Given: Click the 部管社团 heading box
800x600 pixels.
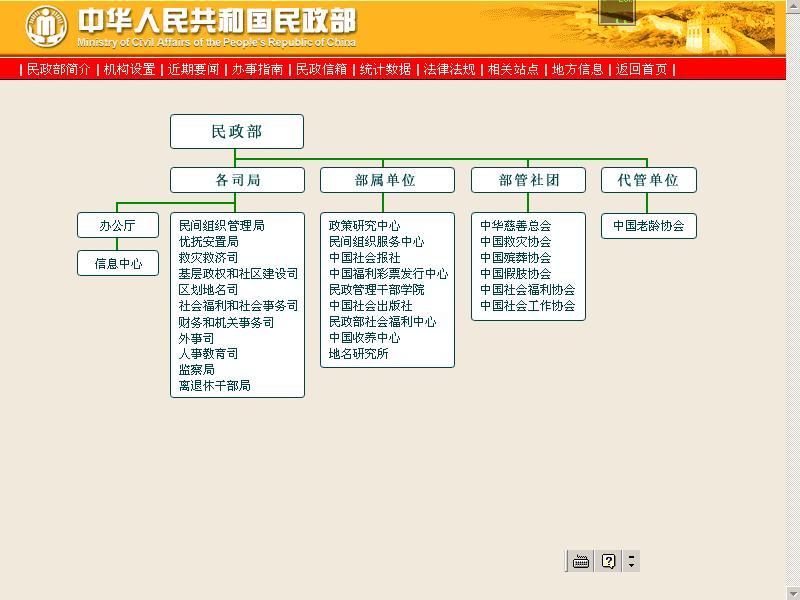Looking at the screenshot, I should (528, 180).
